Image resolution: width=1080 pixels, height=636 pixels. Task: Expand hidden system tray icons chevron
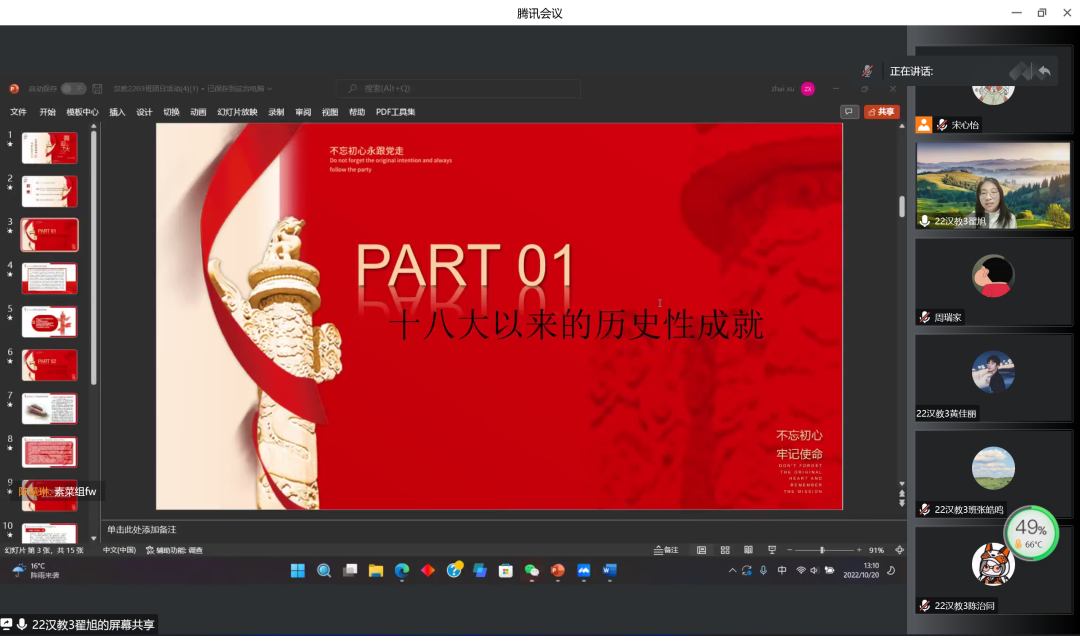click(732, 571)
